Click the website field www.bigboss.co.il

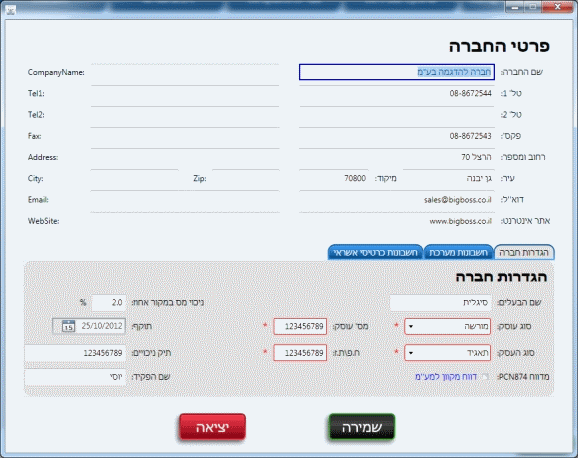pyautogui.click(x=397, y=221)
